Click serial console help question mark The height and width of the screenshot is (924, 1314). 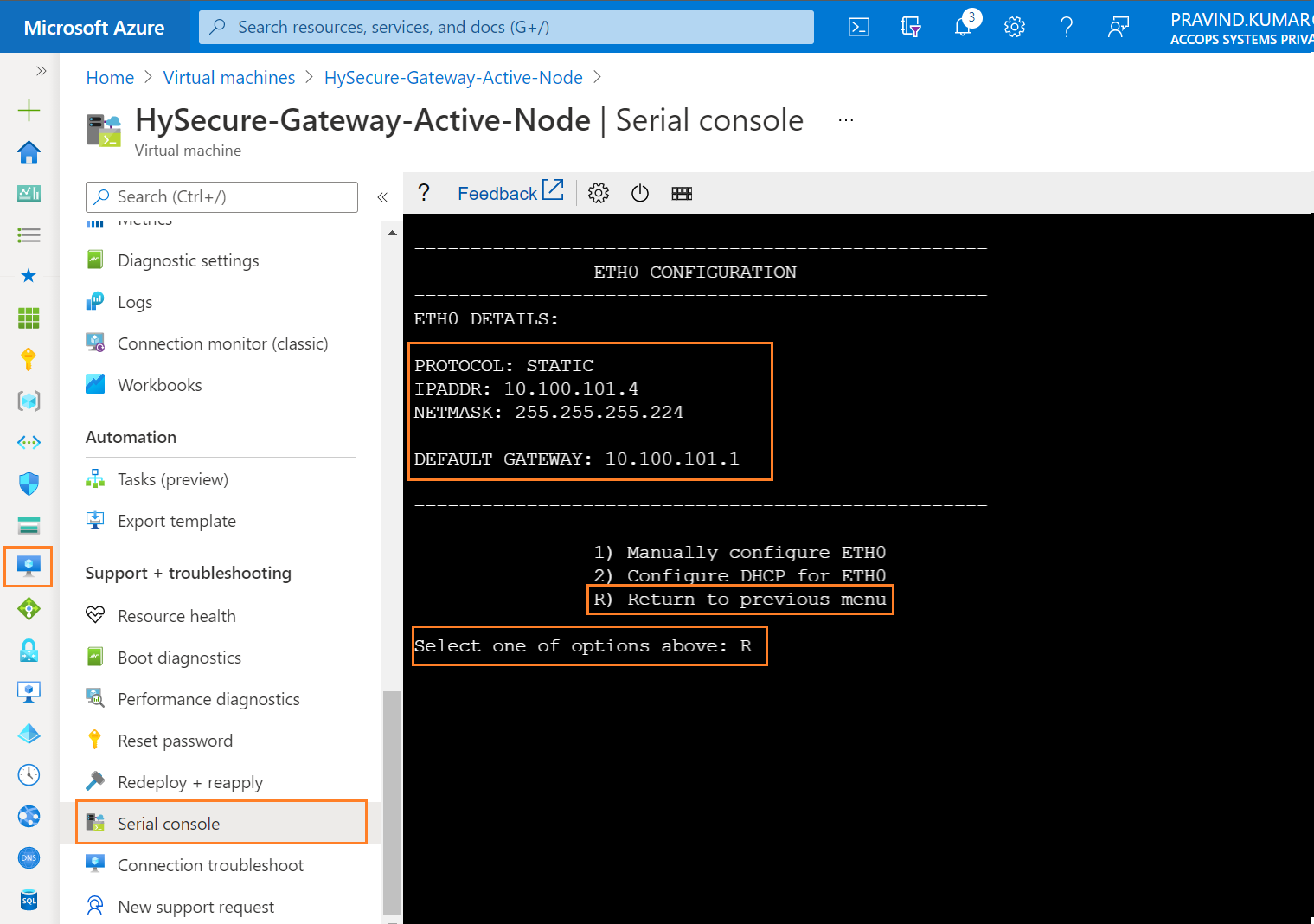[424, 192]
